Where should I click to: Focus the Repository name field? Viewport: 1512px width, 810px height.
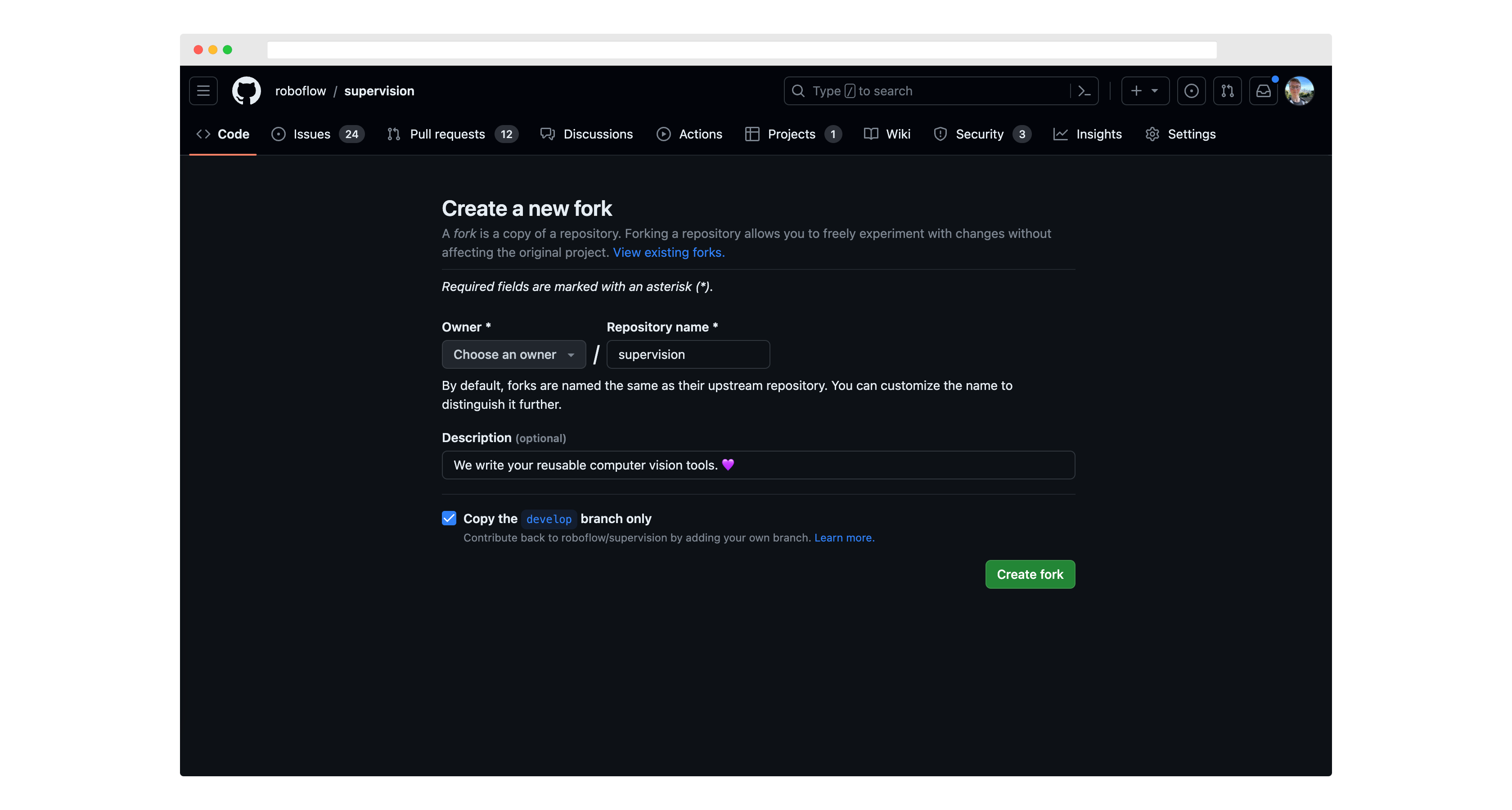click(688, 354)
